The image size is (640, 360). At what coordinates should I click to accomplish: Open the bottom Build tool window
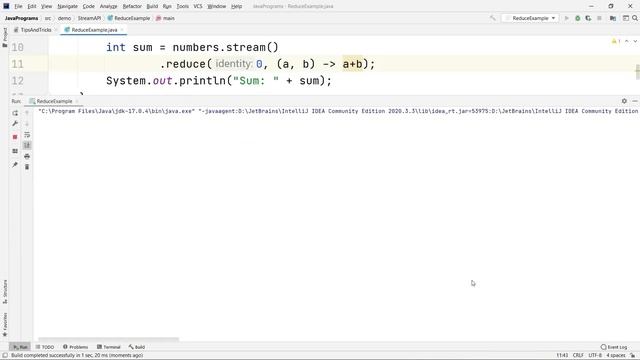point(137,347)
